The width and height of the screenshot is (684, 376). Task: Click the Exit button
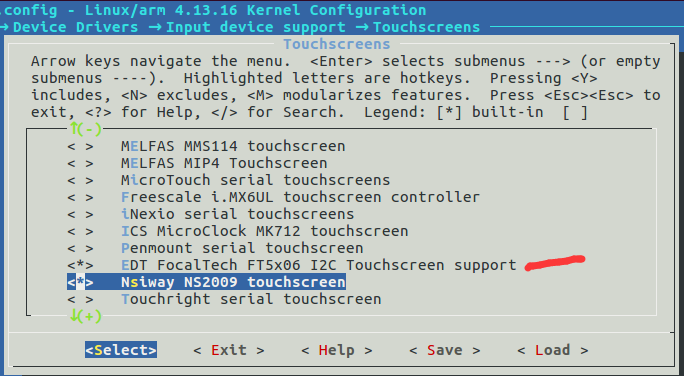click(229, 350)
